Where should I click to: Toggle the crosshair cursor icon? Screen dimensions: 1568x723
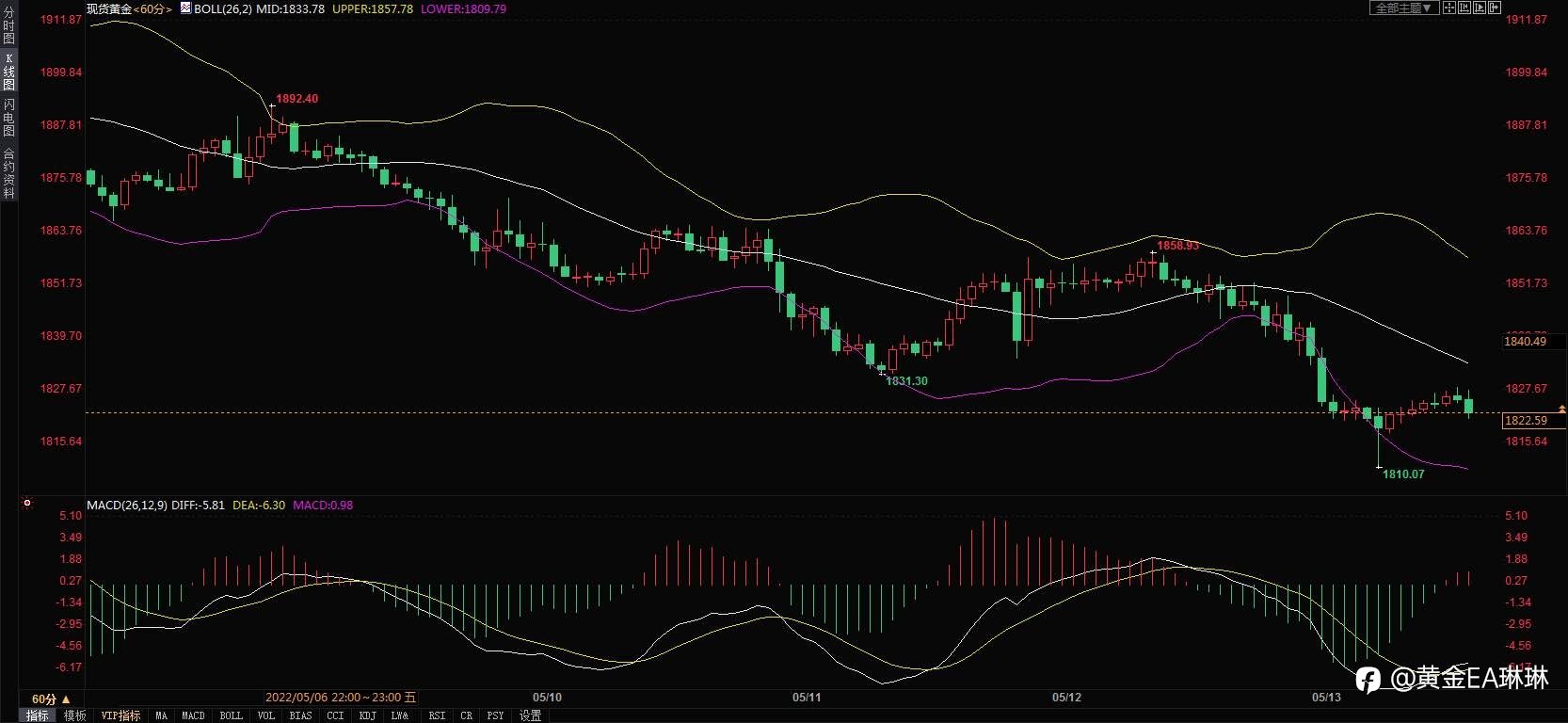pyautogui.click(x=1449, y=8)
